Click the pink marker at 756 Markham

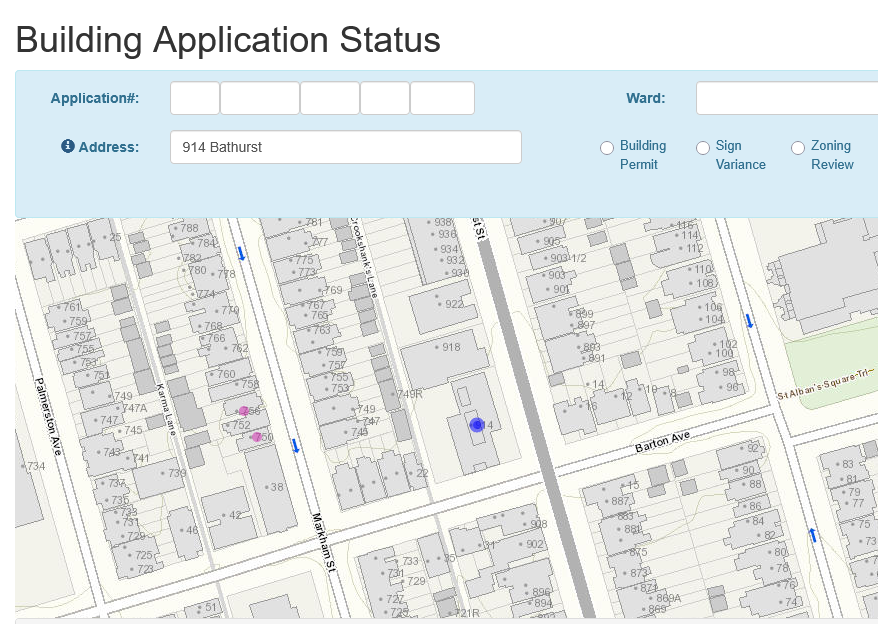(243, 411)
